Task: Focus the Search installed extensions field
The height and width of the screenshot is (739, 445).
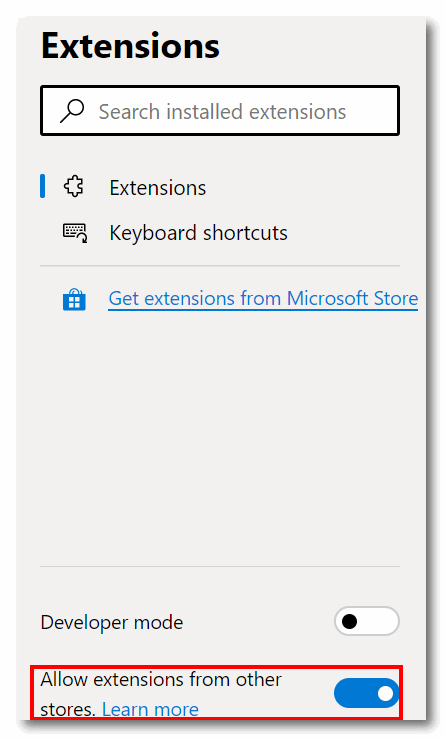Action: click(x=220, y=111)
